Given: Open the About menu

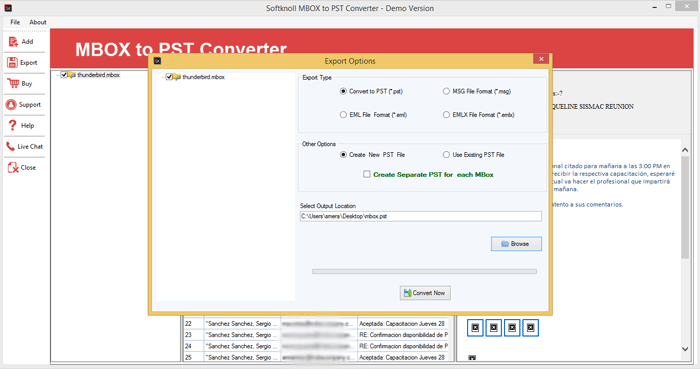Looking at the screenshot, I should tap(38, 22).
